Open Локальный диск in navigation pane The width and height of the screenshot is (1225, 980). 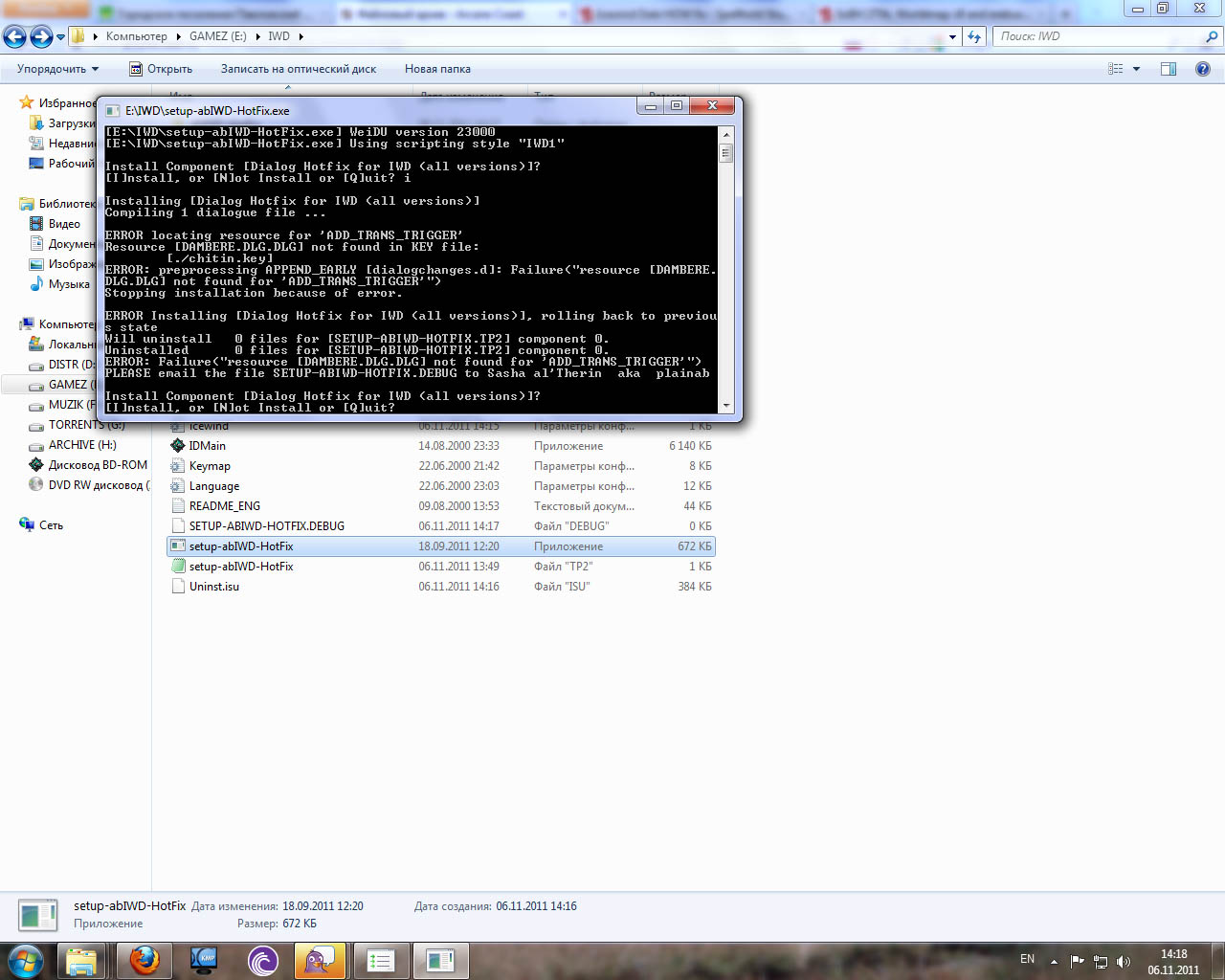63,345
